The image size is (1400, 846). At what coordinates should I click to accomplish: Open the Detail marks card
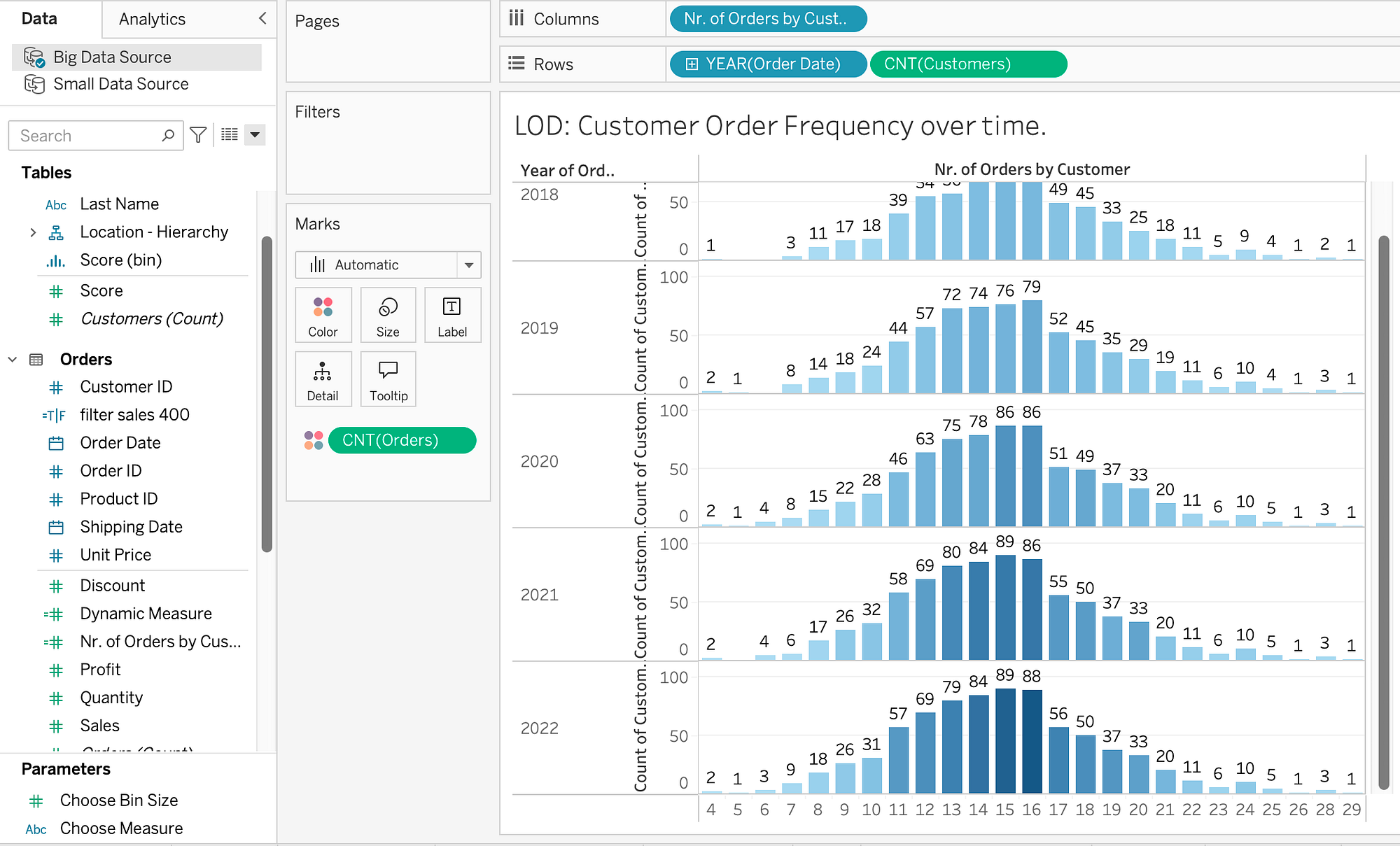point(323,379)
